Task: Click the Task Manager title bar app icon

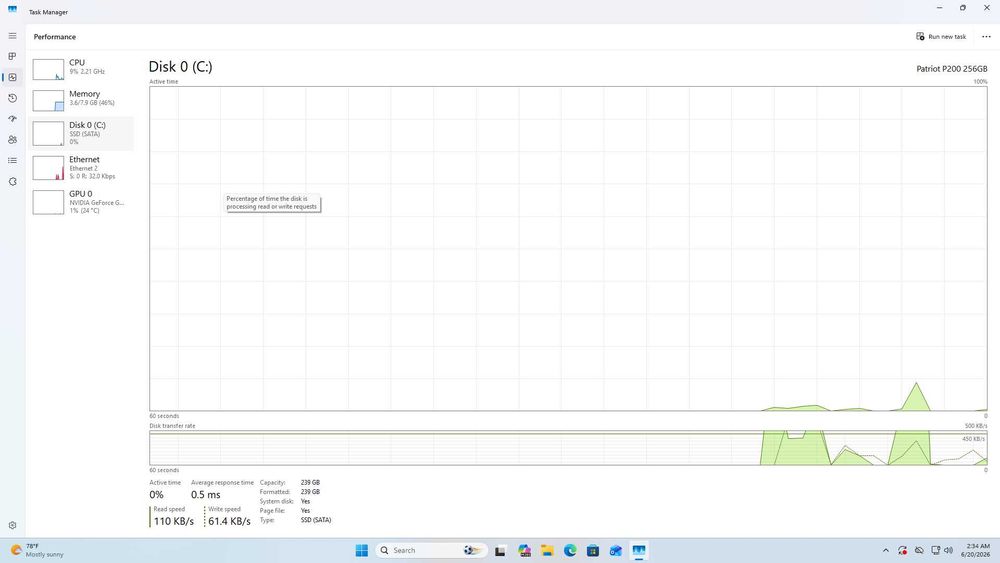Action: pyautogui.click(x=12, y=10)
